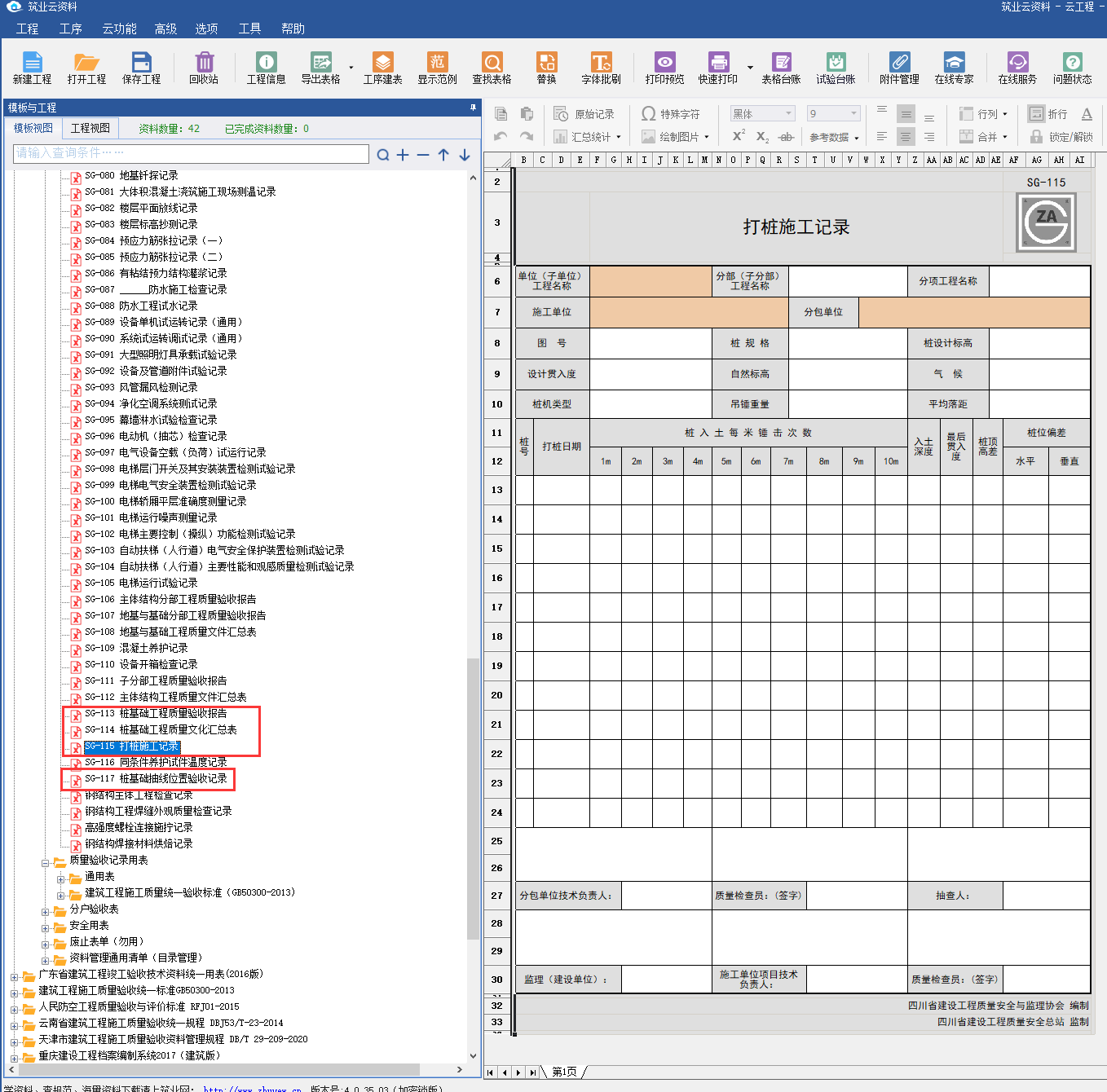Screen dimensions: 1107x1092
Task: Save project using 保存工程 icon
Action: 141,68
